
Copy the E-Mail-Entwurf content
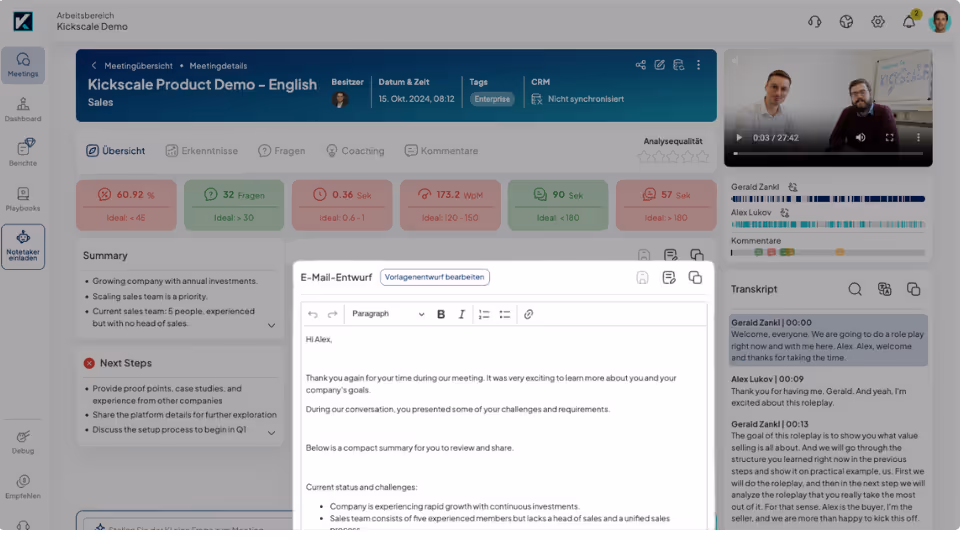[x=696, y=278]
